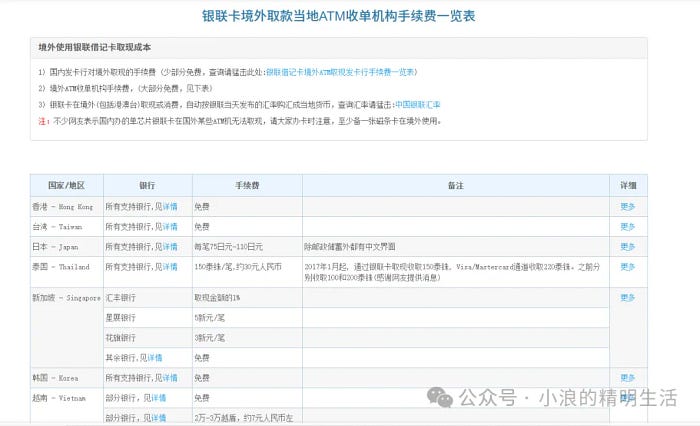This screenshot has width=700, height=426.
Task: Click 更多 for Hong Kong
Action: click(628, 207)
